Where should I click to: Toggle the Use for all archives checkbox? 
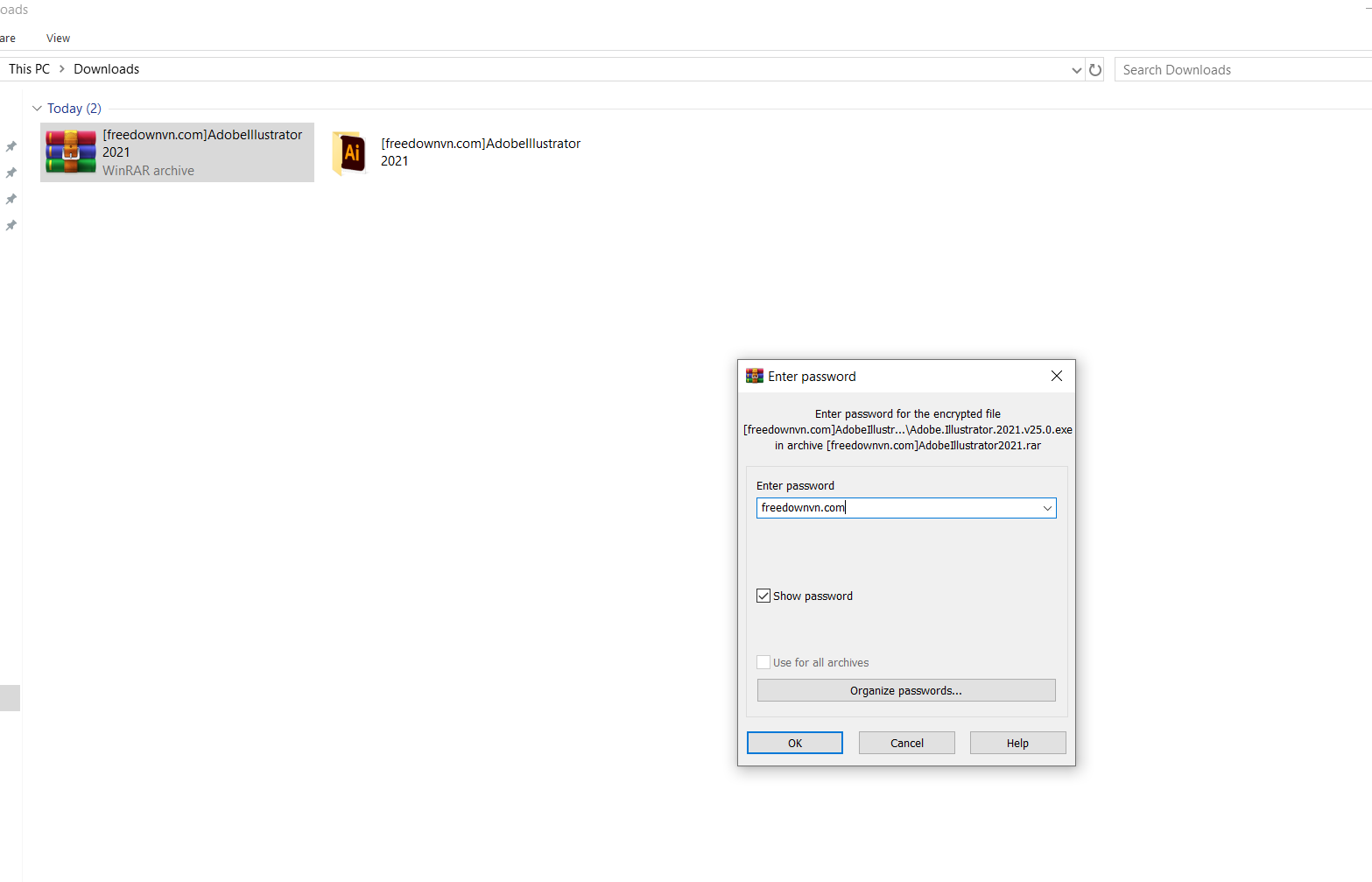pos(763,662)
